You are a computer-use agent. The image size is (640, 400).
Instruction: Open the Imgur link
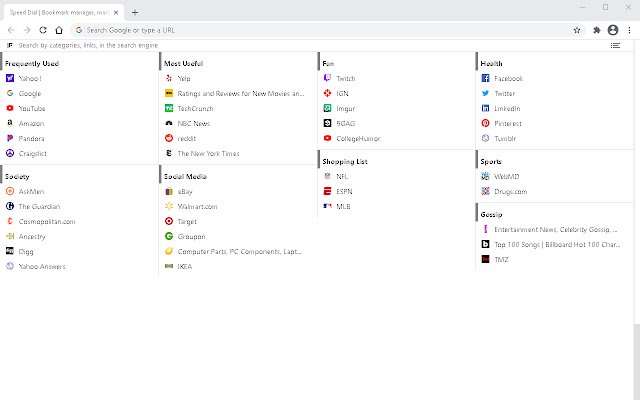[x=345, y=109]
